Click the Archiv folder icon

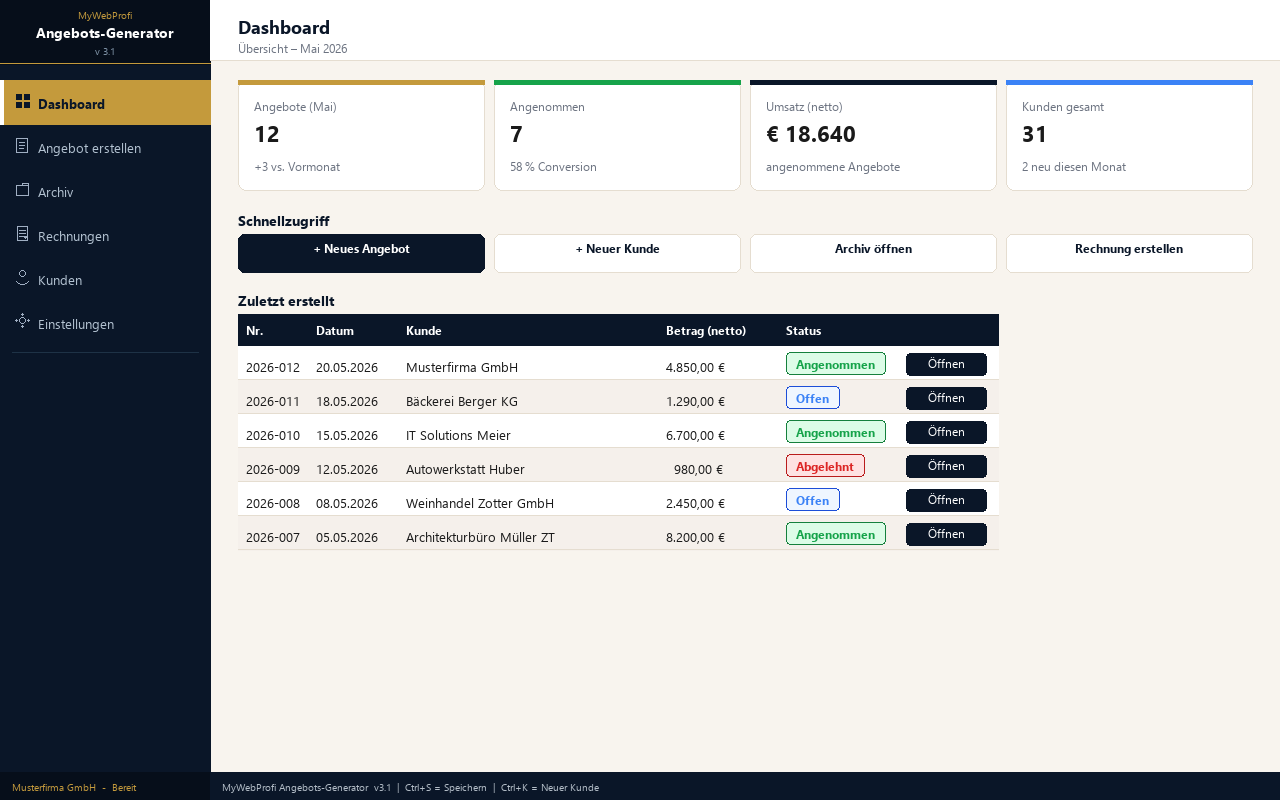[x=23, y=190]
